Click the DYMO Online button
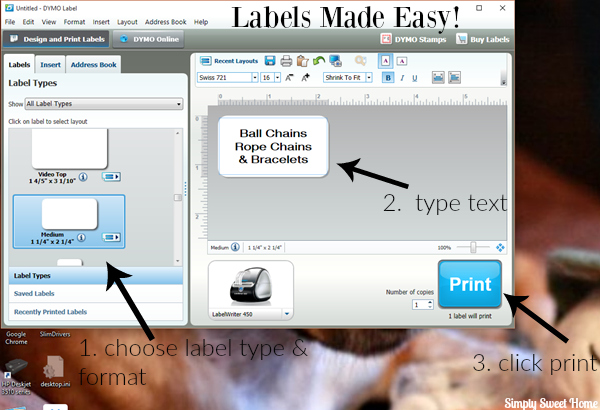The image size is (600, 410). coord(148,39)
